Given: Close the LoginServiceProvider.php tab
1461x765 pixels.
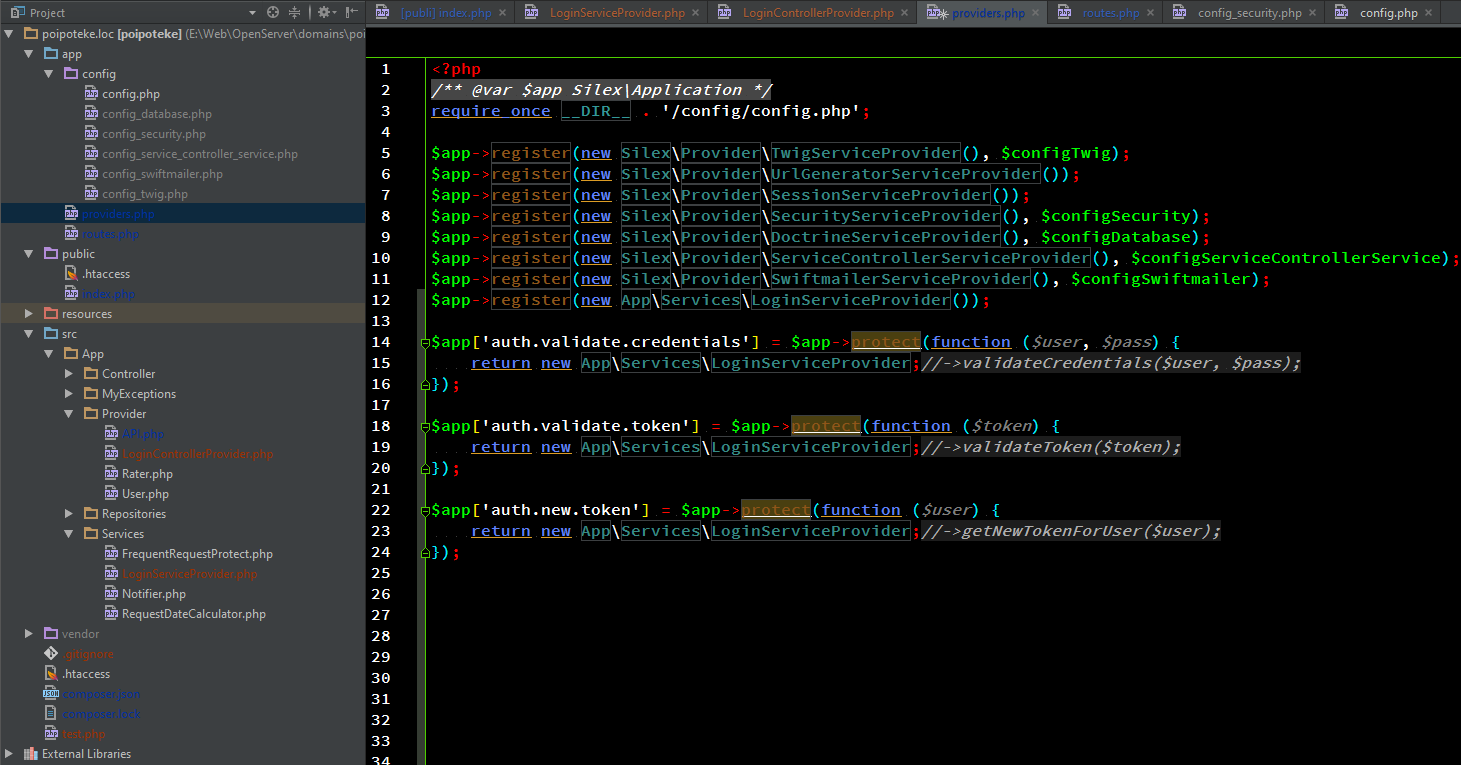Looking at the screenshot, I should pos(696,13).
